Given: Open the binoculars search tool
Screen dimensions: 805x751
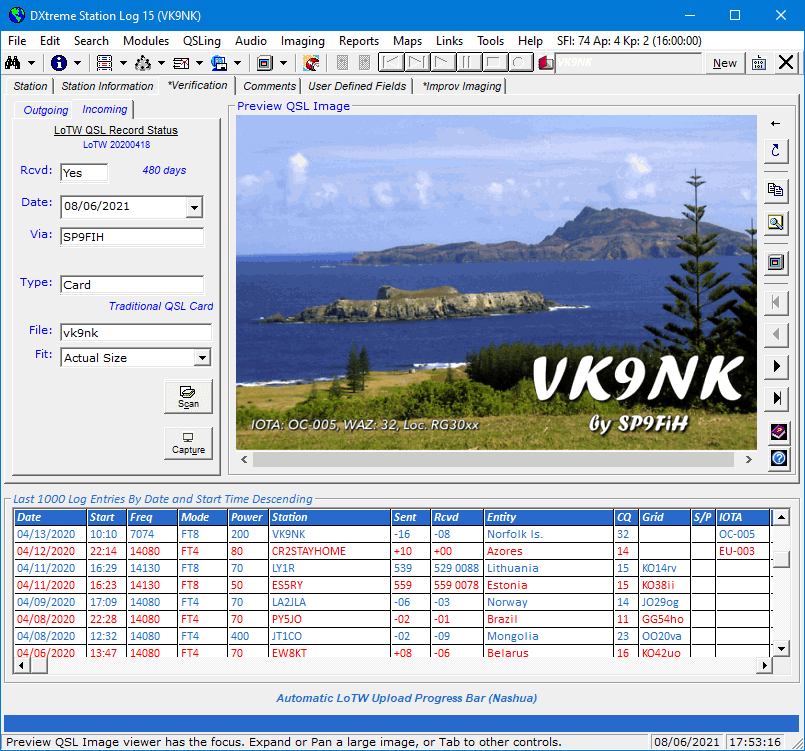Looking at the screenshot, I should pyautogui.click(x=16, y=61).
